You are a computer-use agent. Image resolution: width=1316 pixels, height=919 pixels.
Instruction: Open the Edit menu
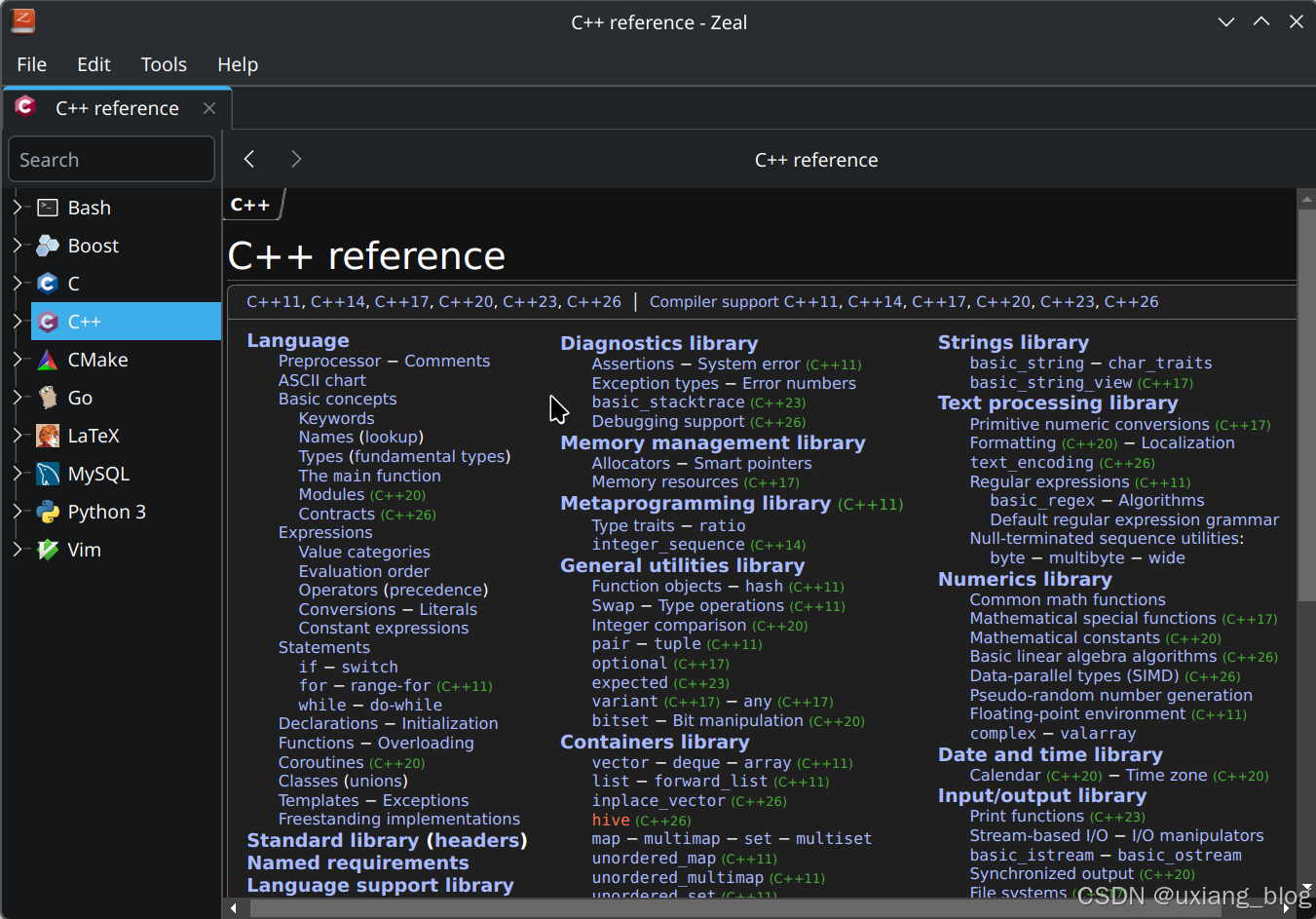[x=94, y=64]
